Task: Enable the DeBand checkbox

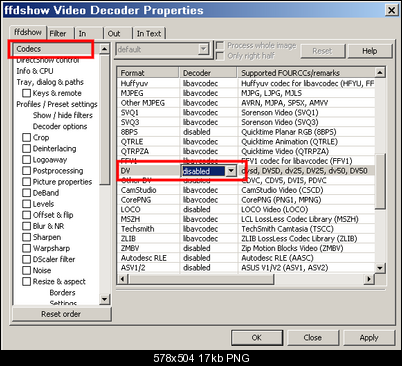Action: 26,193
